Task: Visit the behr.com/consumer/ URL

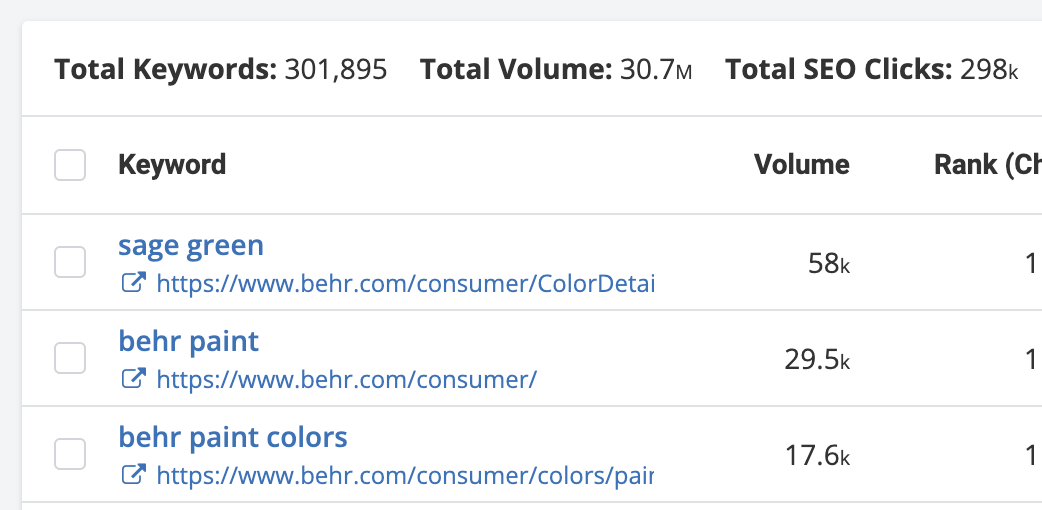Action: (x=346, y=380)
